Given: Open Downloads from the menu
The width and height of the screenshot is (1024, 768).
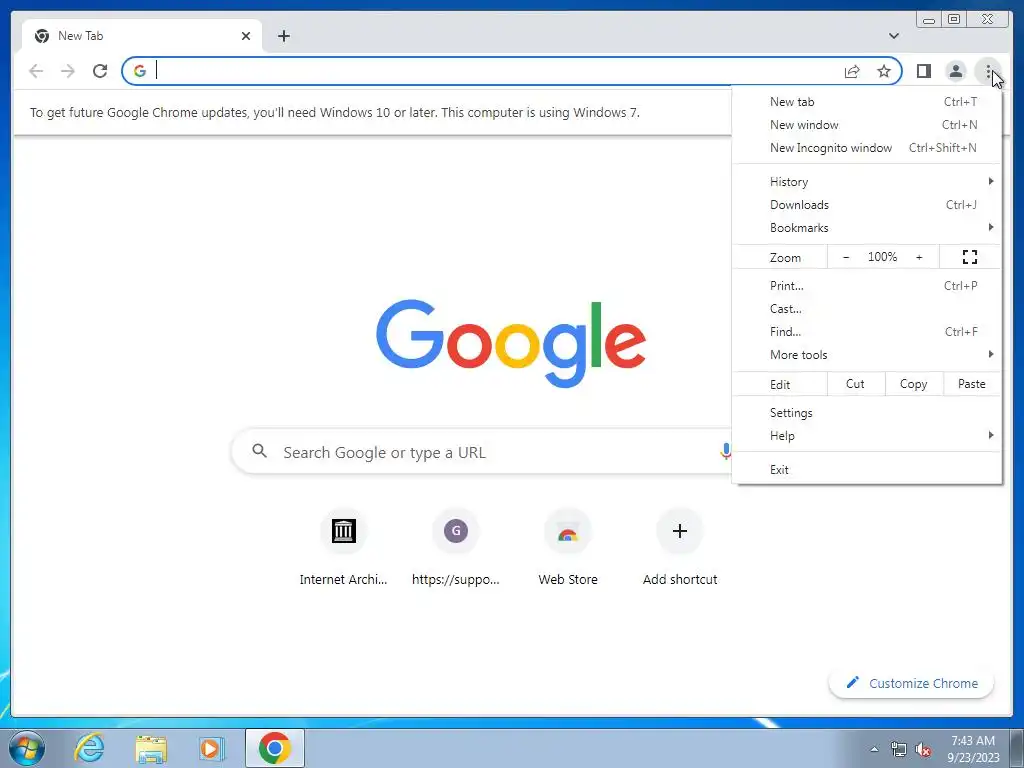Looking at the screenshot, I should [867, 204].
